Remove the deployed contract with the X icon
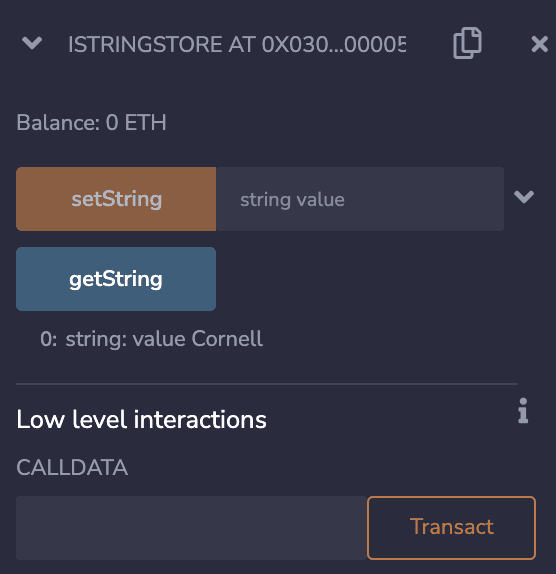Screen dimensions: 556x574 pyautogui.click(x=539, y=44)
